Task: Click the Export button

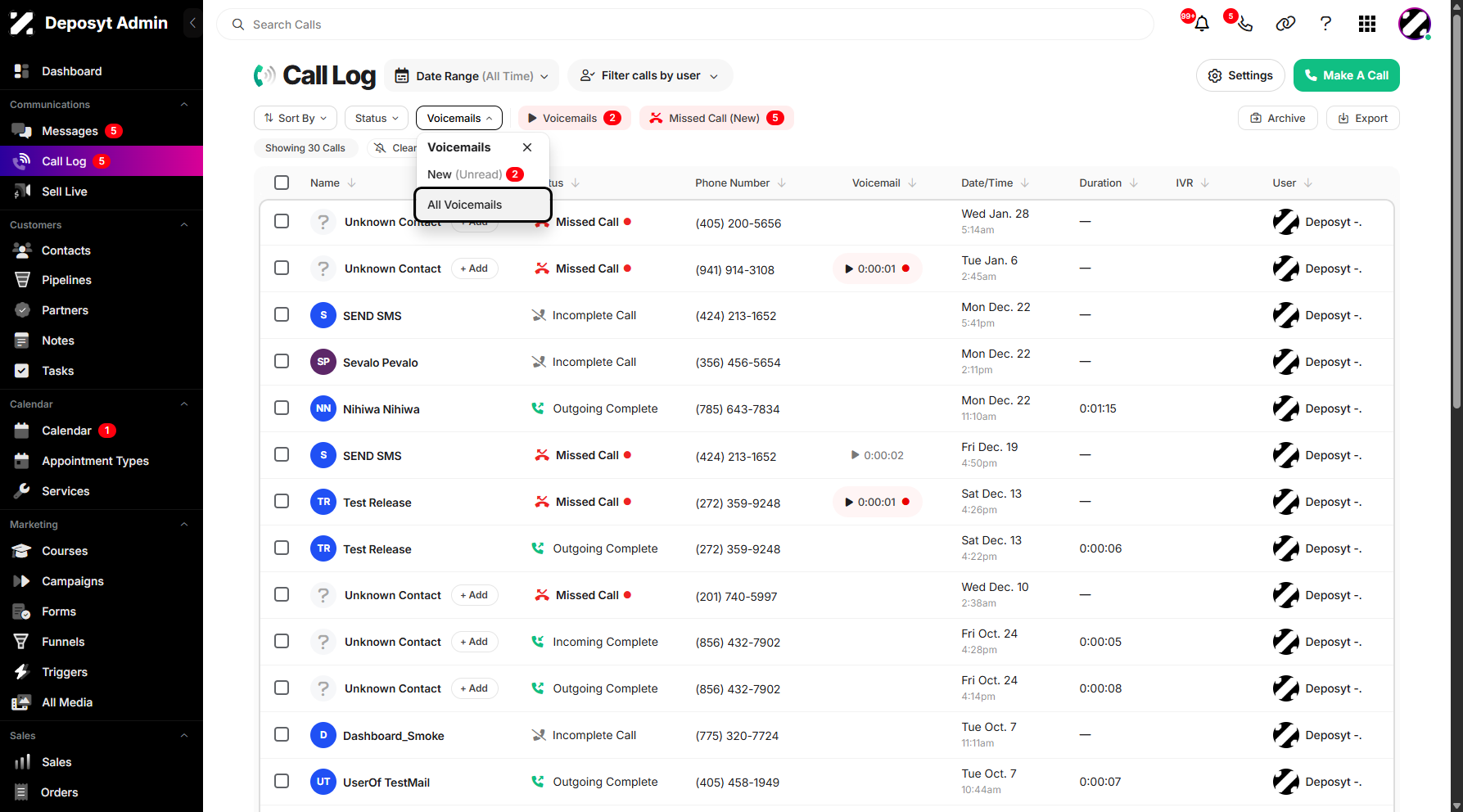Action: pyautogui.click(x=1363, y=118)
